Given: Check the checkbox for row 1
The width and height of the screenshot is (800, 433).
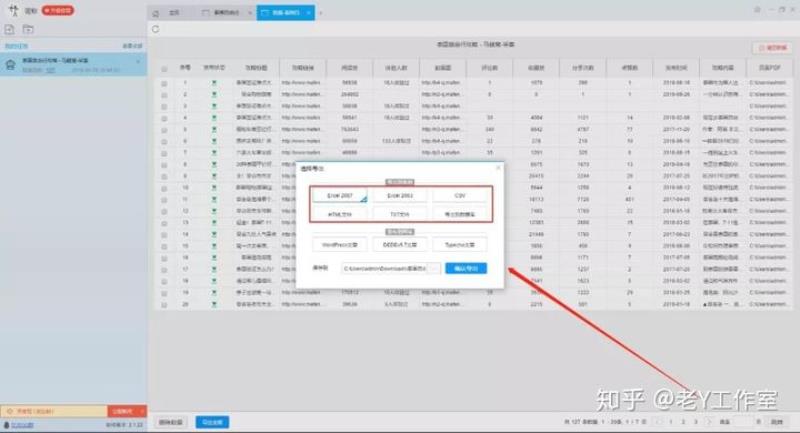Looking at the screenshot, I should (x=164, y=82).
